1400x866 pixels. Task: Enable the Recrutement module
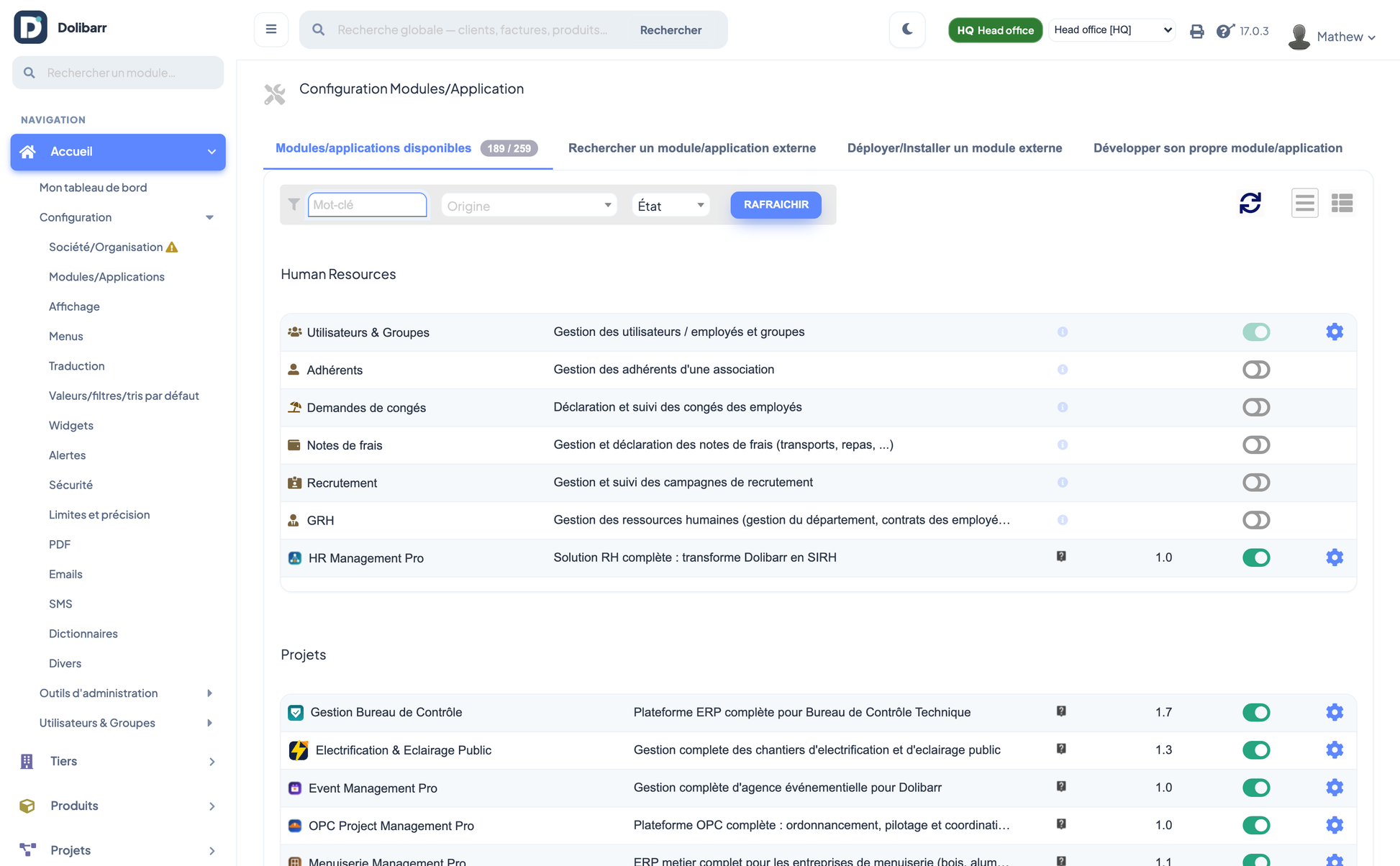1256,483
